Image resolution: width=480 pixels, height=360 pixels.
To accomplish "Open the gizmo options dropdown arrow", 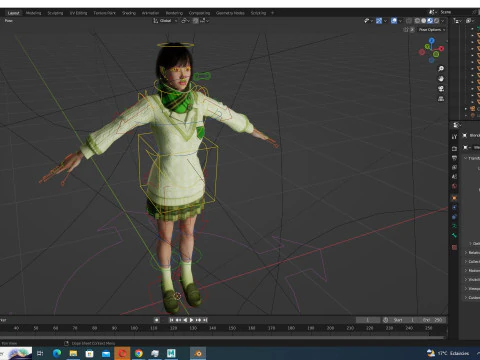I will pos(385,21).
